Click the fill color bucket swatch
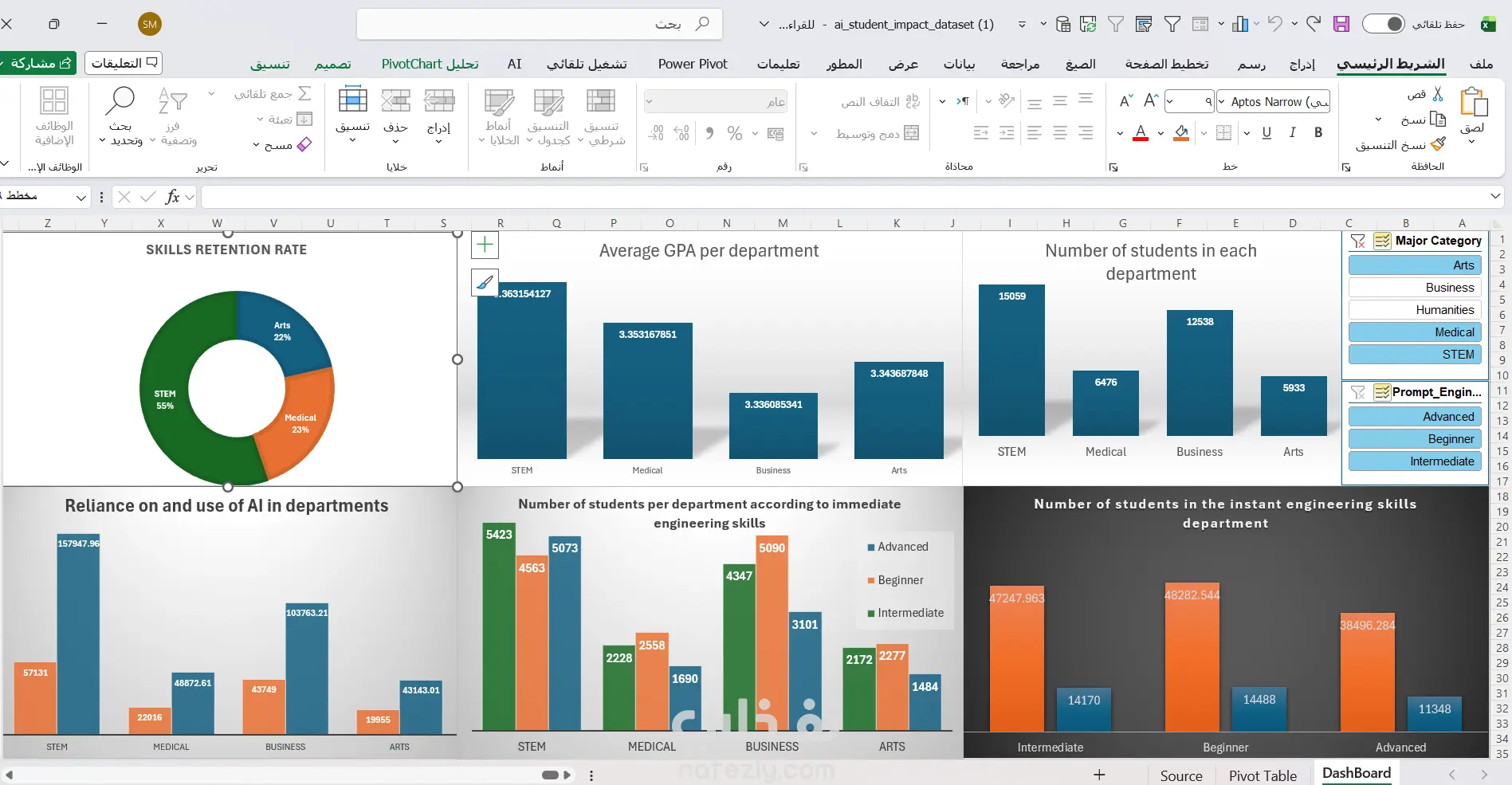Screen dimensions: 1512x785 1182,133
